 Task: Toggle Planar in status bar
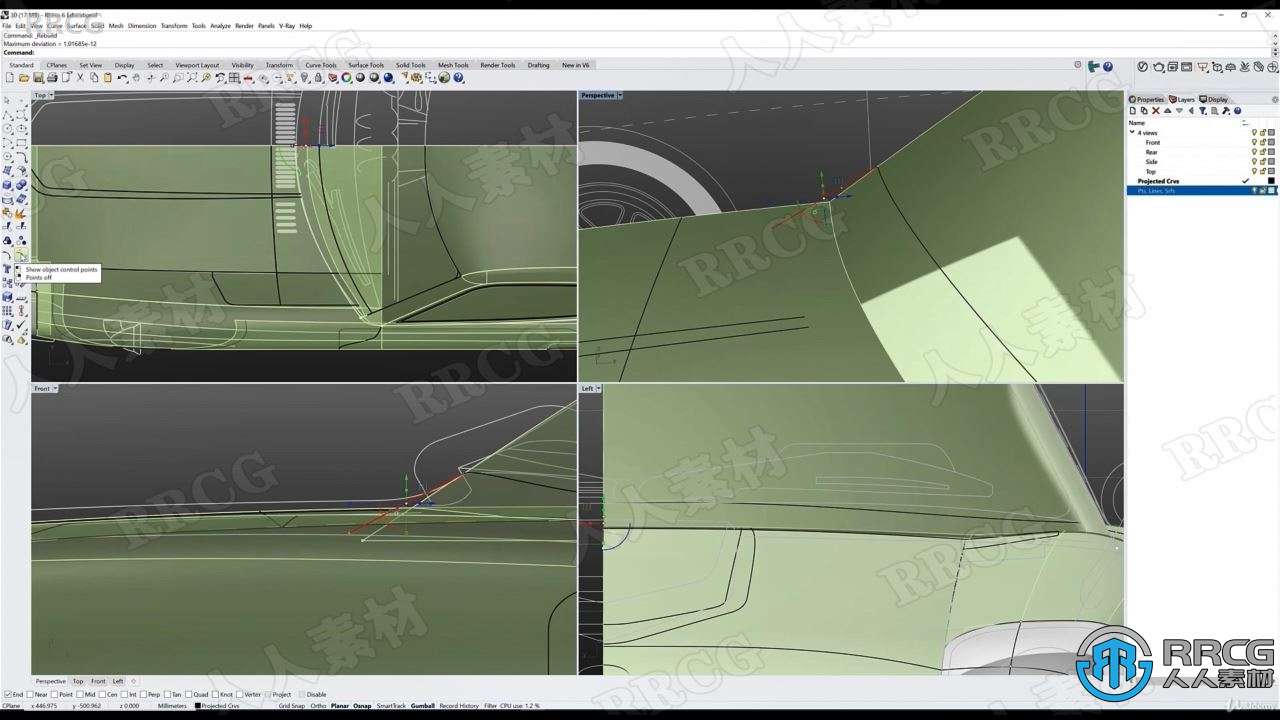(x=340, y=706)
